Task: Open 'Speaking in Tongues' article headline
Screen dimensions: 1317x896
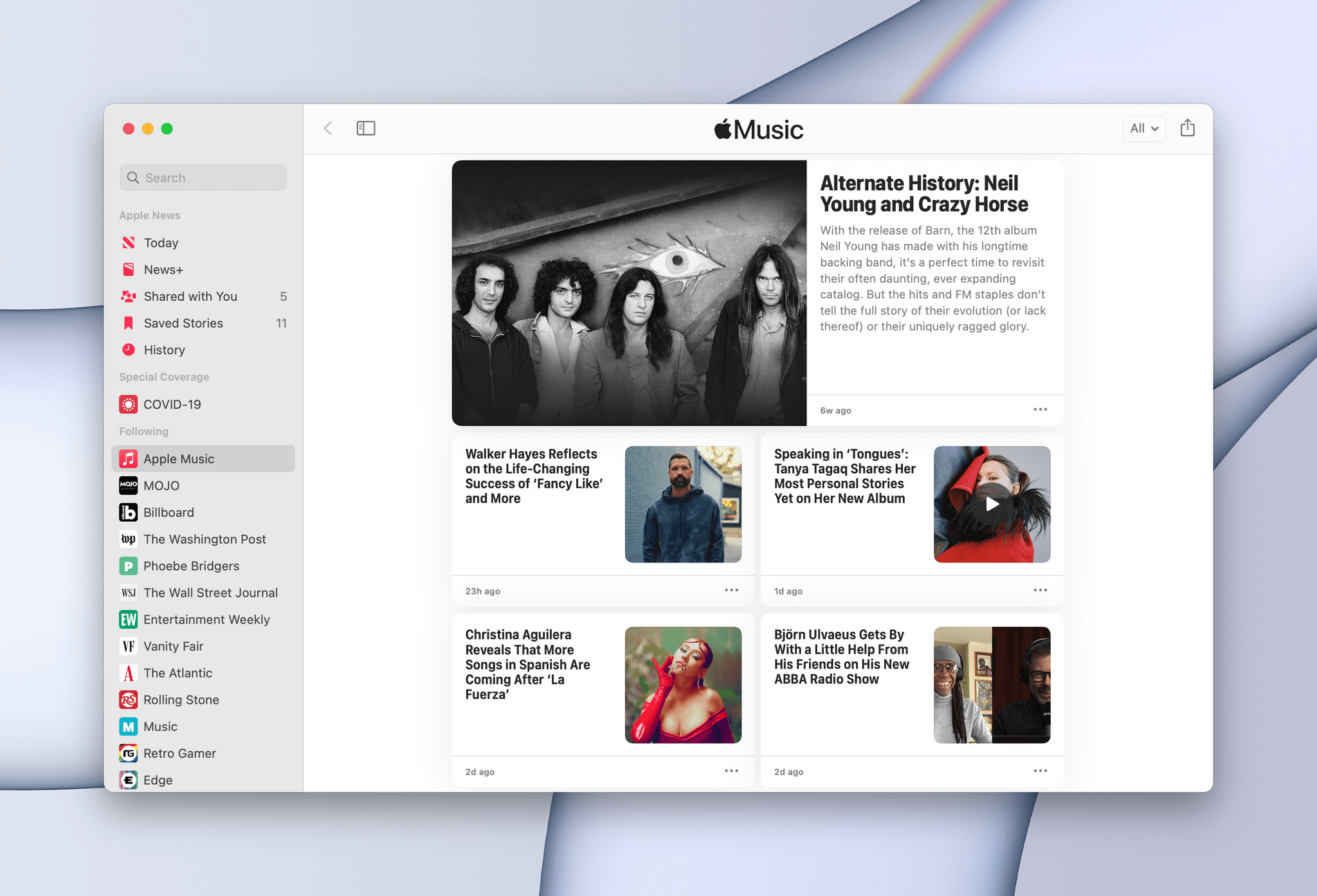Action: pos(844,476)
